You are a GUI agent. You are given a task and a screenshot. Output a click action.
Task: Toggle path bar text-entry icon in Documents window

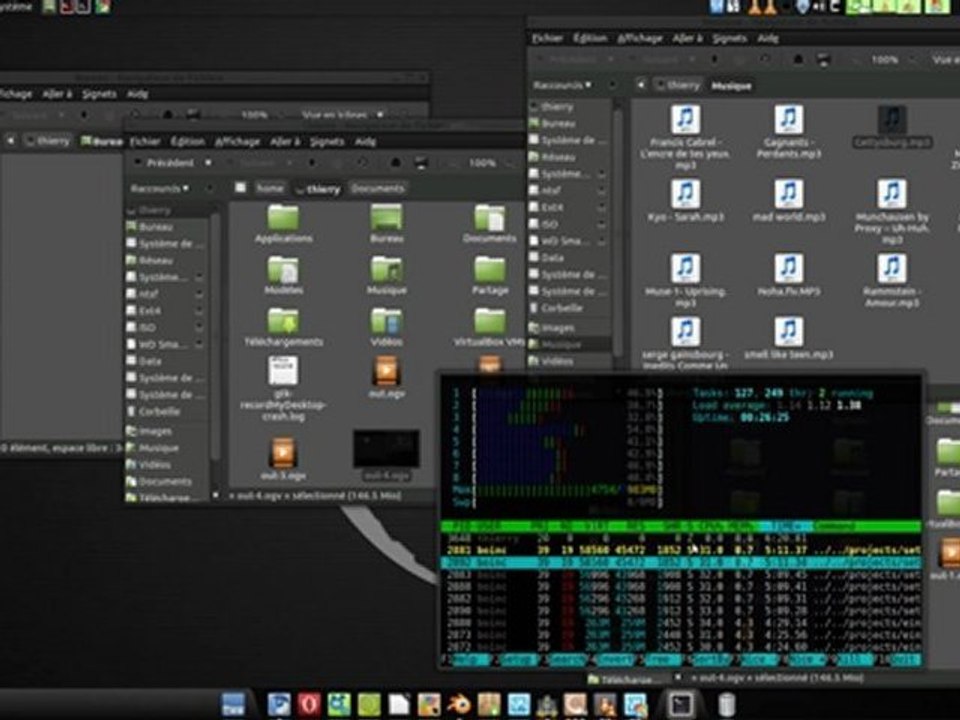coord(241,188)
